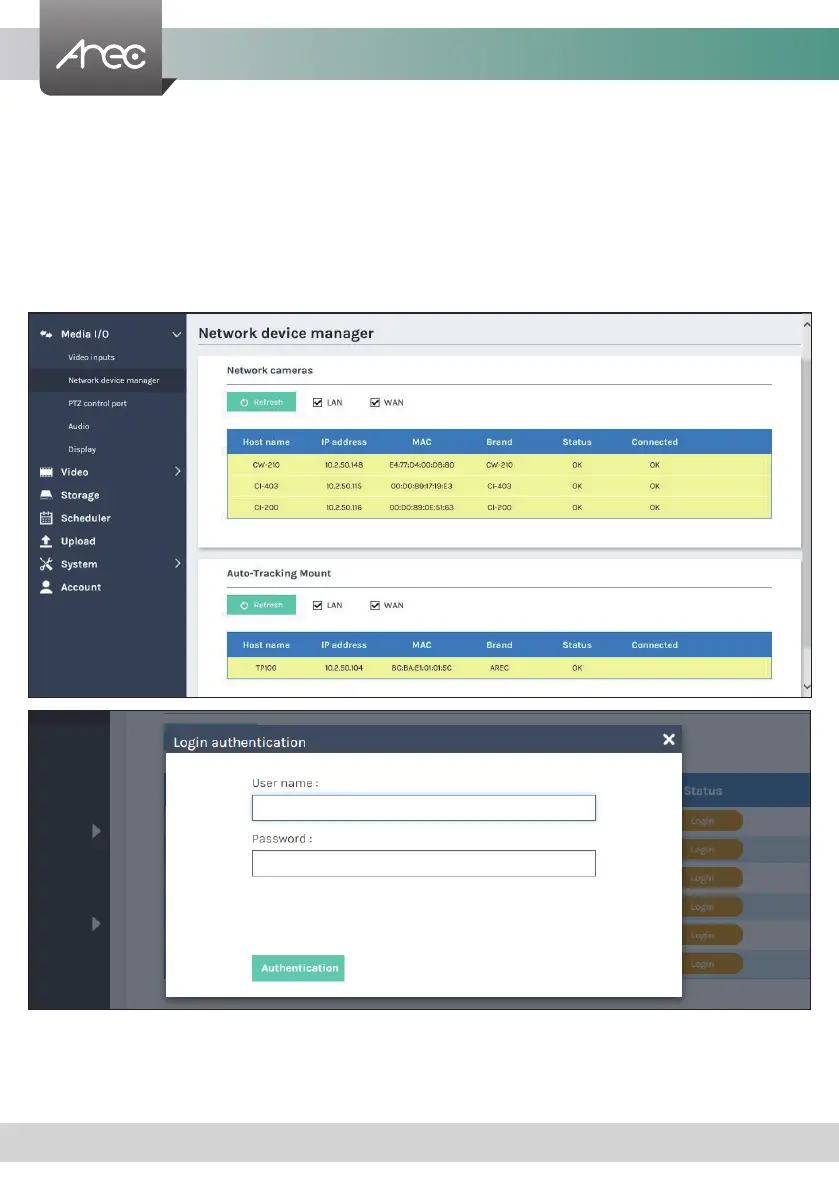The image size is (839, 1191).
Task: Open the Scheduler calendar icon
Action: (x=46, y=518)
